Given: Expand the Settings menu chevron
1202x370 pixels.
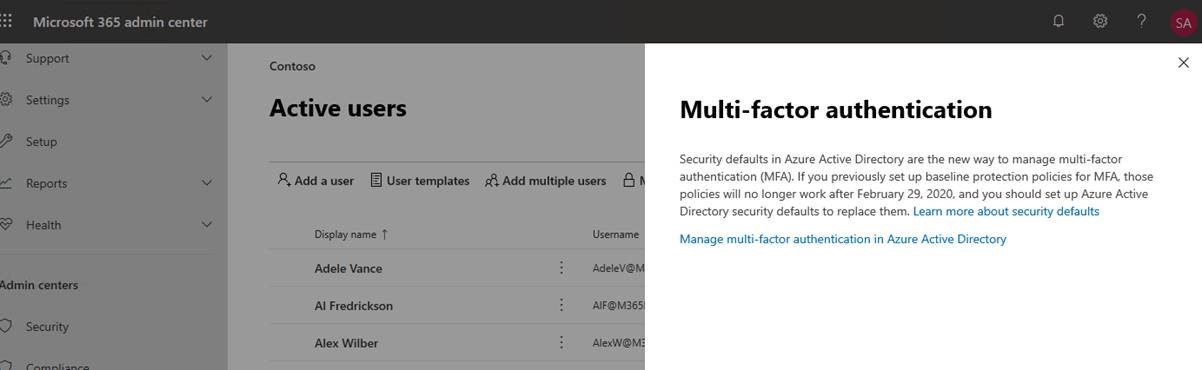Looking at the screenshot, I should (x=207, y=99).
